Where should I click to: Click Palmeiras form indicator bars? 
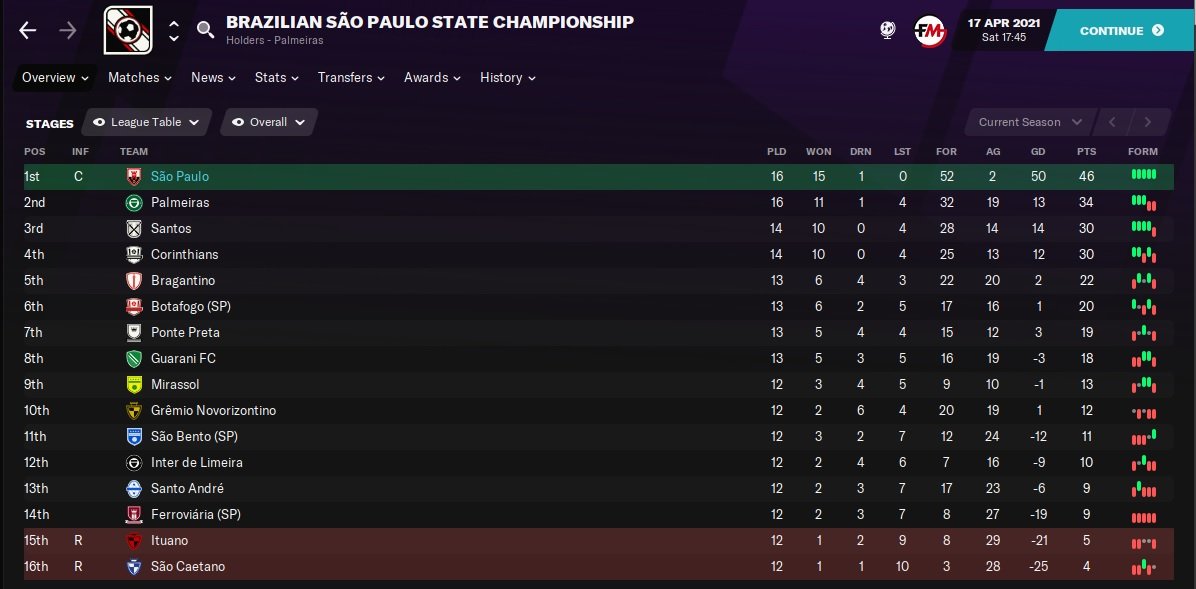click(1143, 203)
